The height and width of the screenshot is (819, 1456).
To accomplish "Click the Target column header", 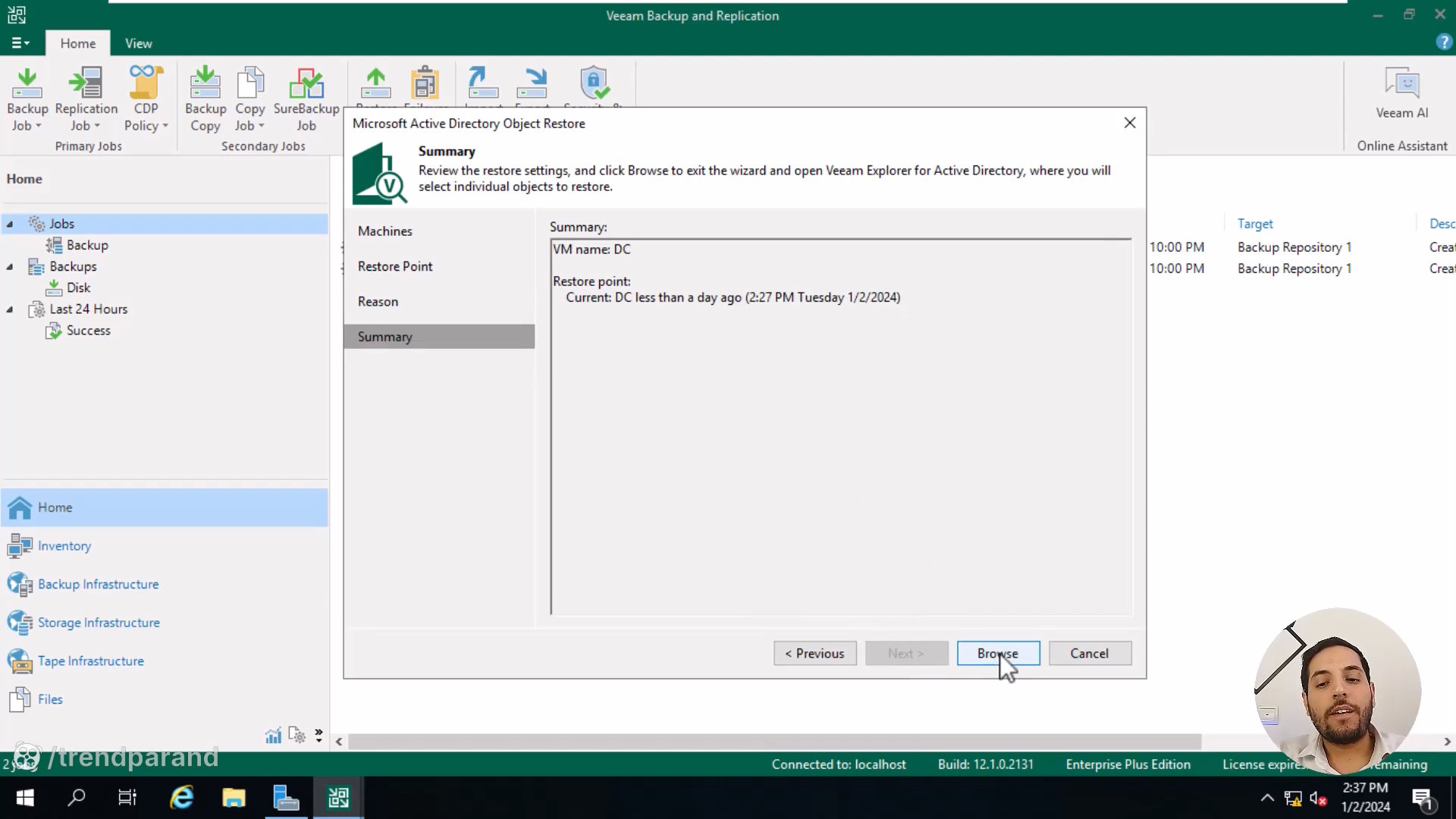I will 1255,224.
